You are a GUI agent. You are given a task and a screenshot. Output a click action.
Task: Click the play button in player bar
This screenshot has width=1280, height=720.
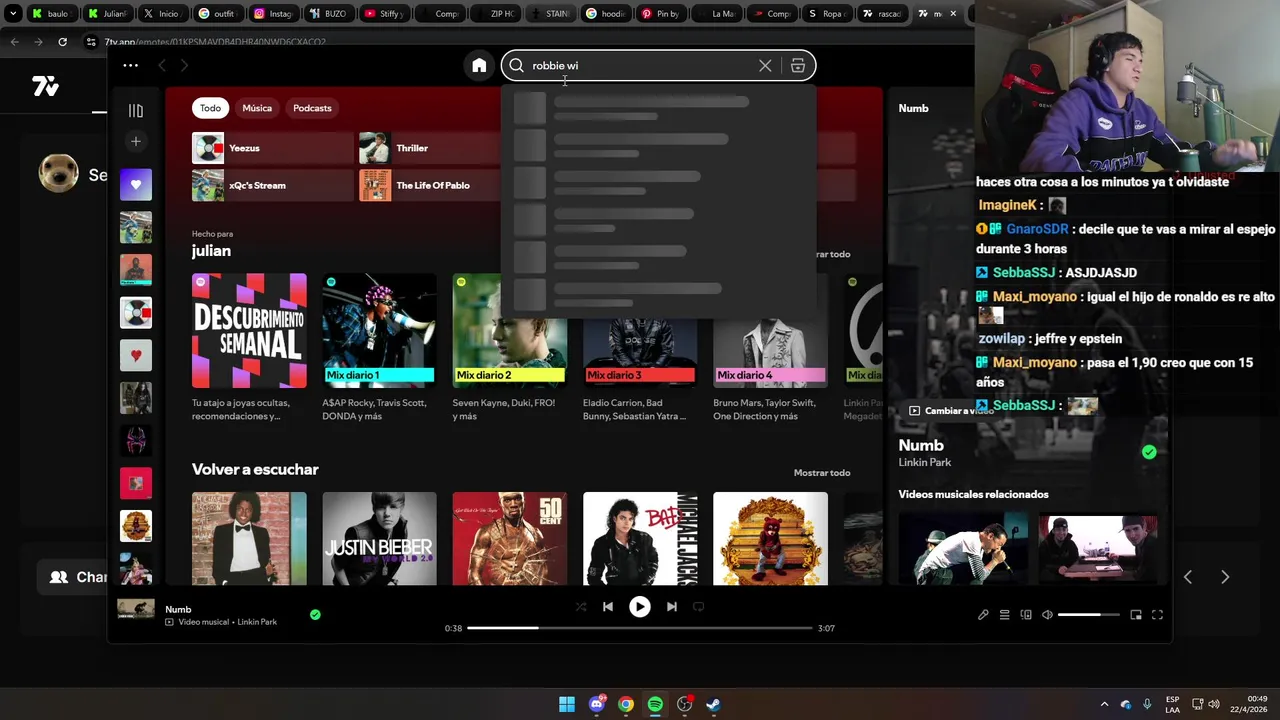click(x=639, y=607)
